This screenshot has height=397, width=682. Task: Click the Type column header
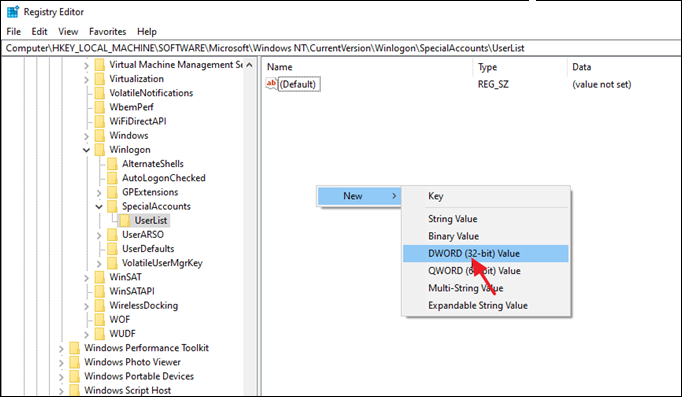coord(488,67)
